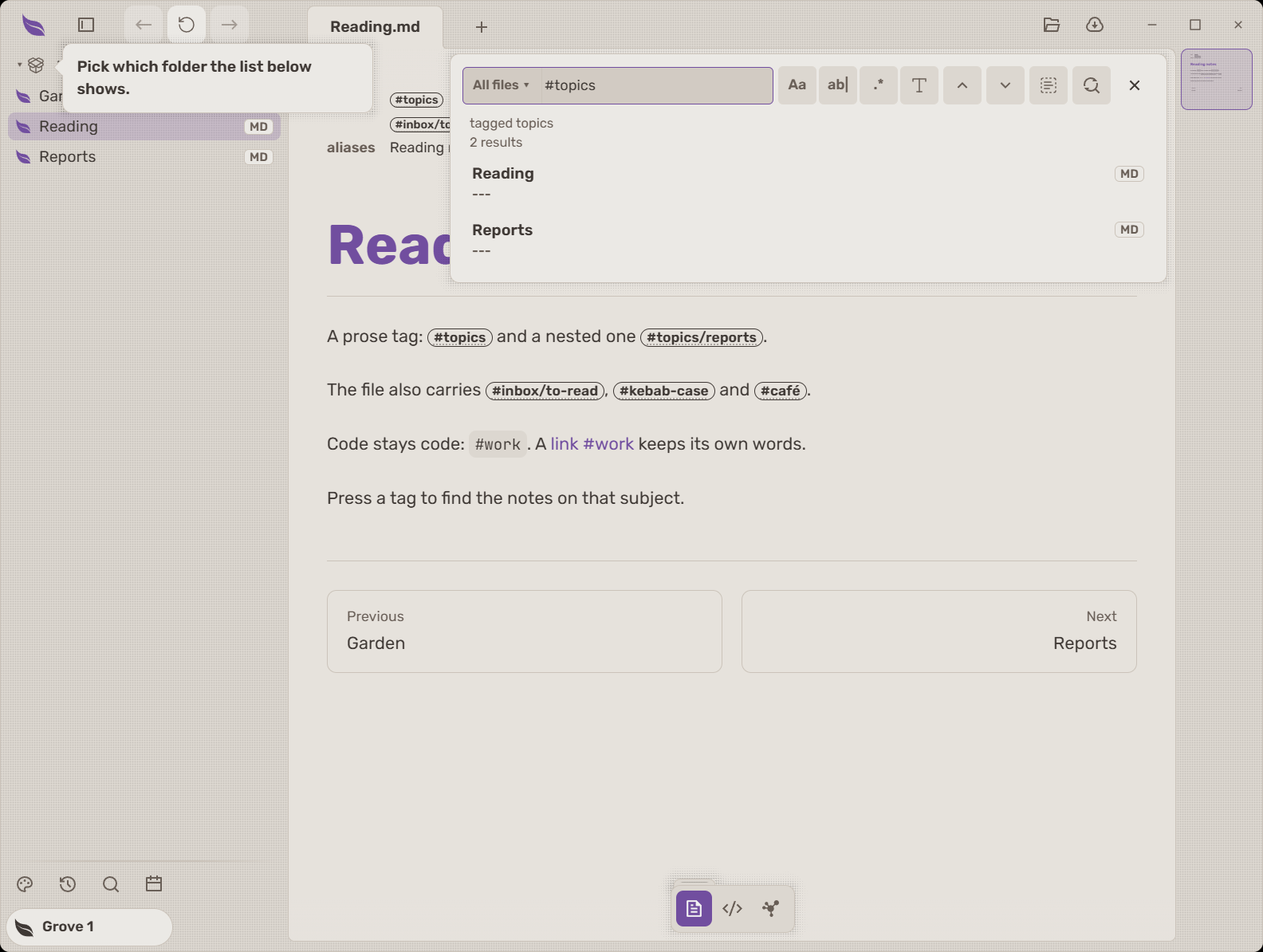Open a new tab with the plus icon
Image resolution: width=1263 pixels, height=952 pixels.
pyautogui.click(x=482, y=27)
